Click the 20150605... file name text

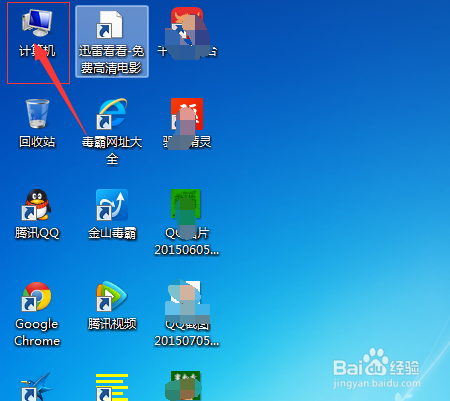coord(187,249)
